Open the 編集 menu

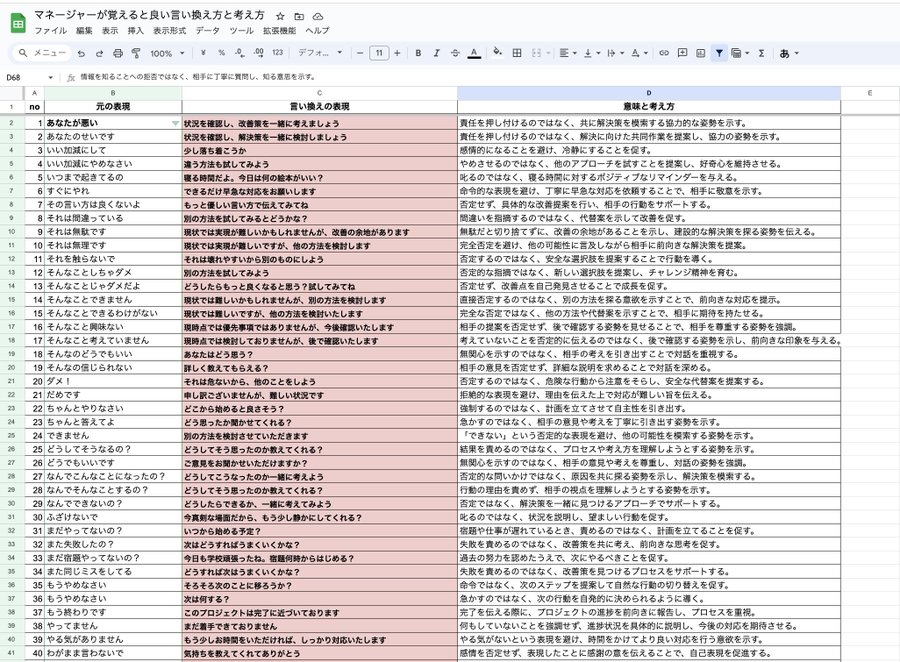84,30
